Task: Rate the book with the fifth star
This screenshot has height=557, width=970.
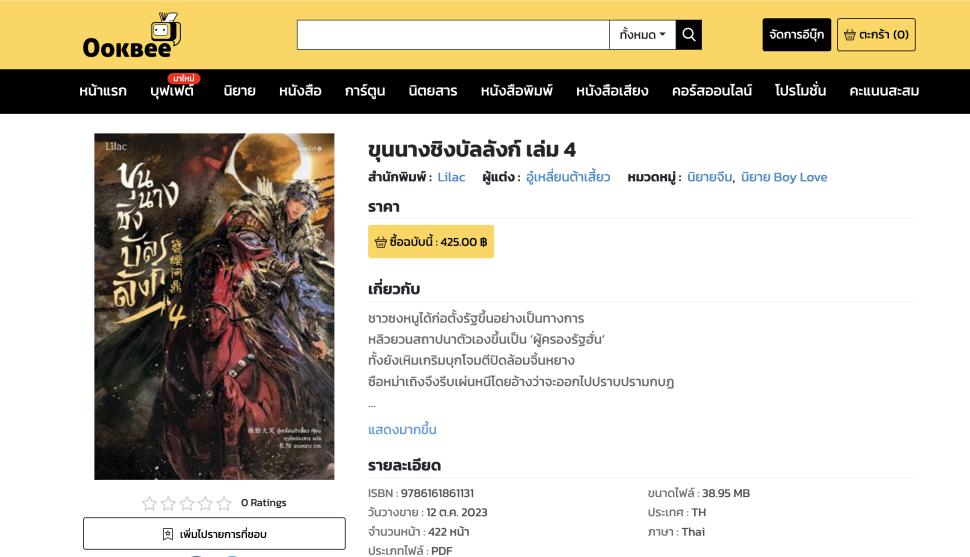Action: click(224, 503)
